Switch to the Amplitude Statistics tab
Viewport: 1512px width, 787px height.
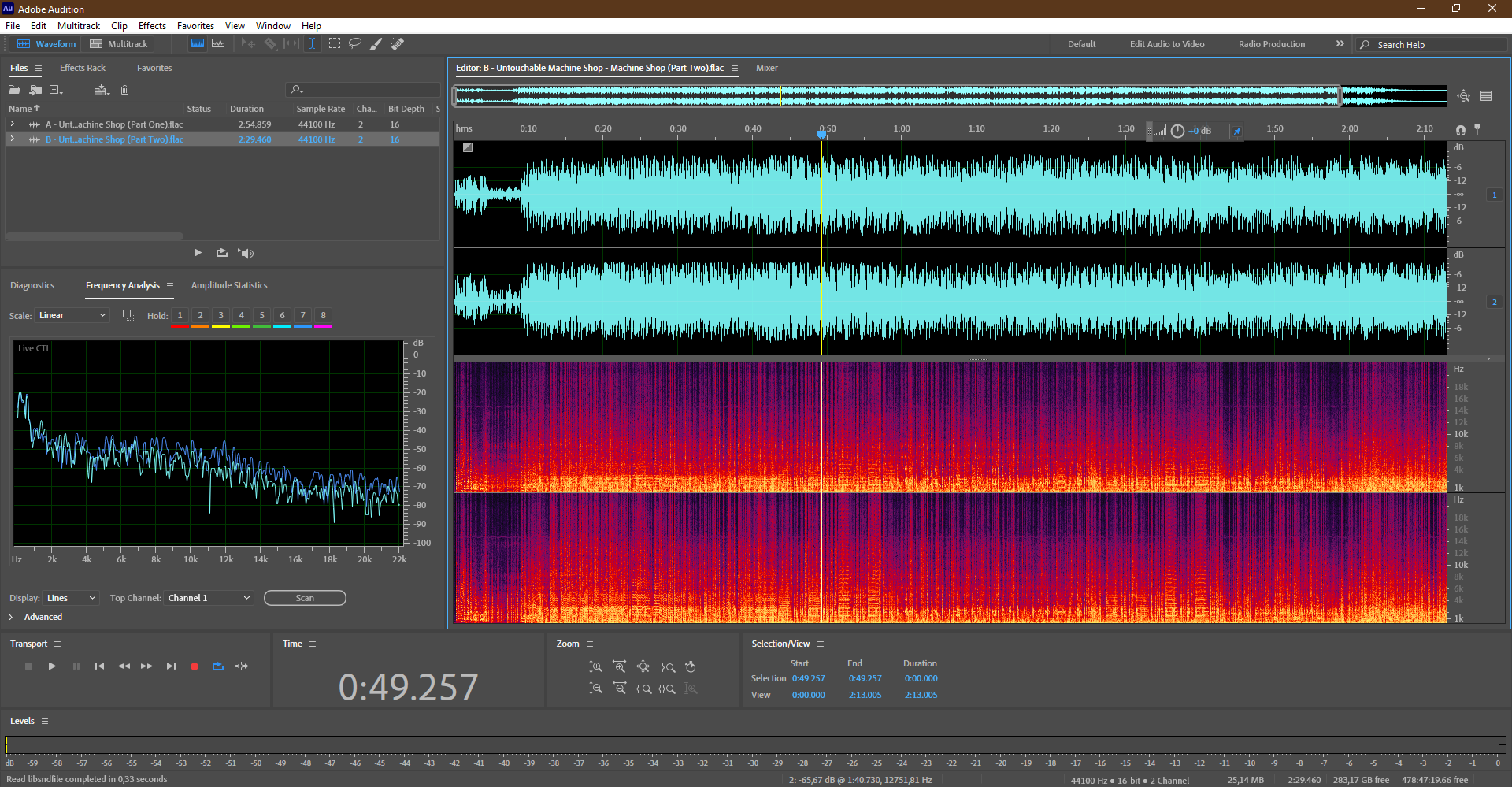[x=229, y=285]
